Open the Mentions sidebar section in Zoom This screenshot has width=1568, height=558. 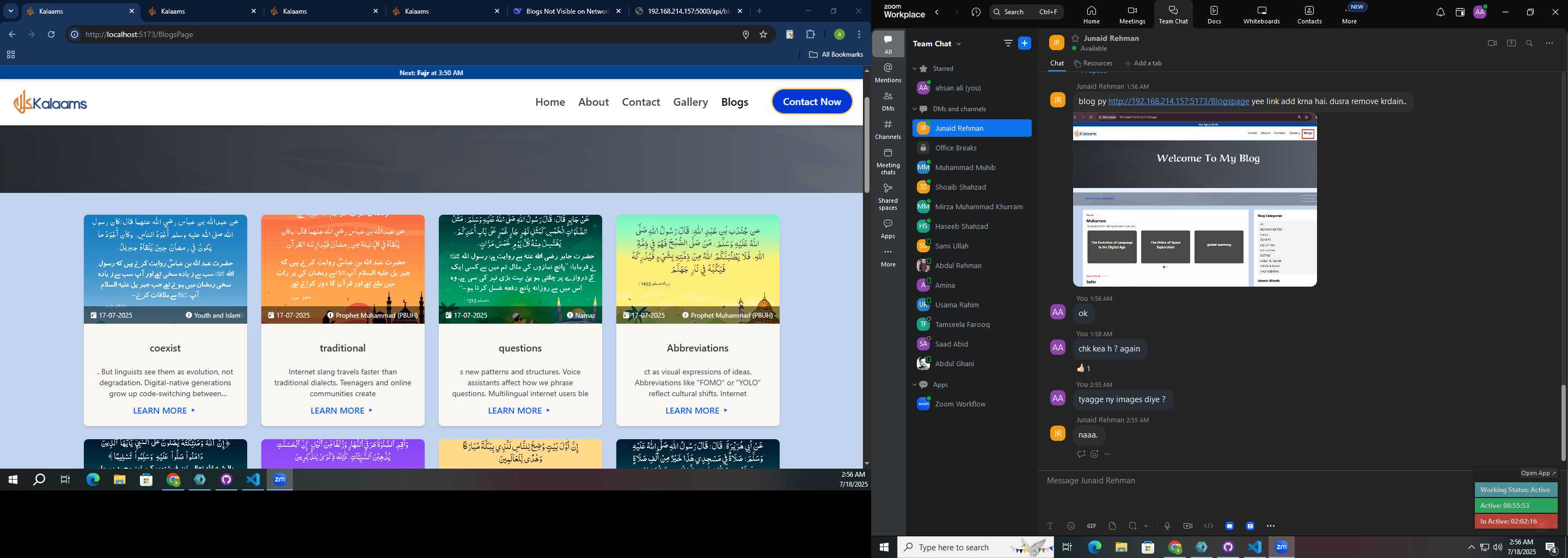(x=888, y=72)
